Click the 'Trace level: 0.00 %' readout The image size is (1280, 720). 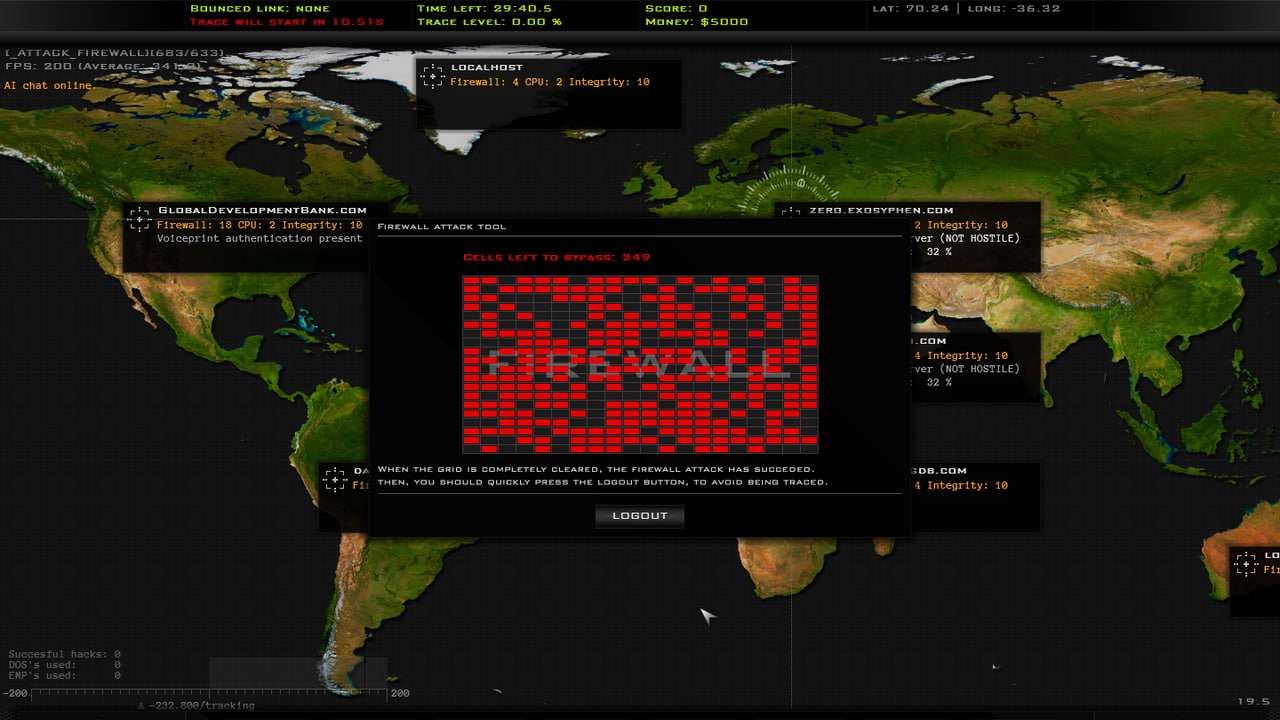tap(489, 22)
